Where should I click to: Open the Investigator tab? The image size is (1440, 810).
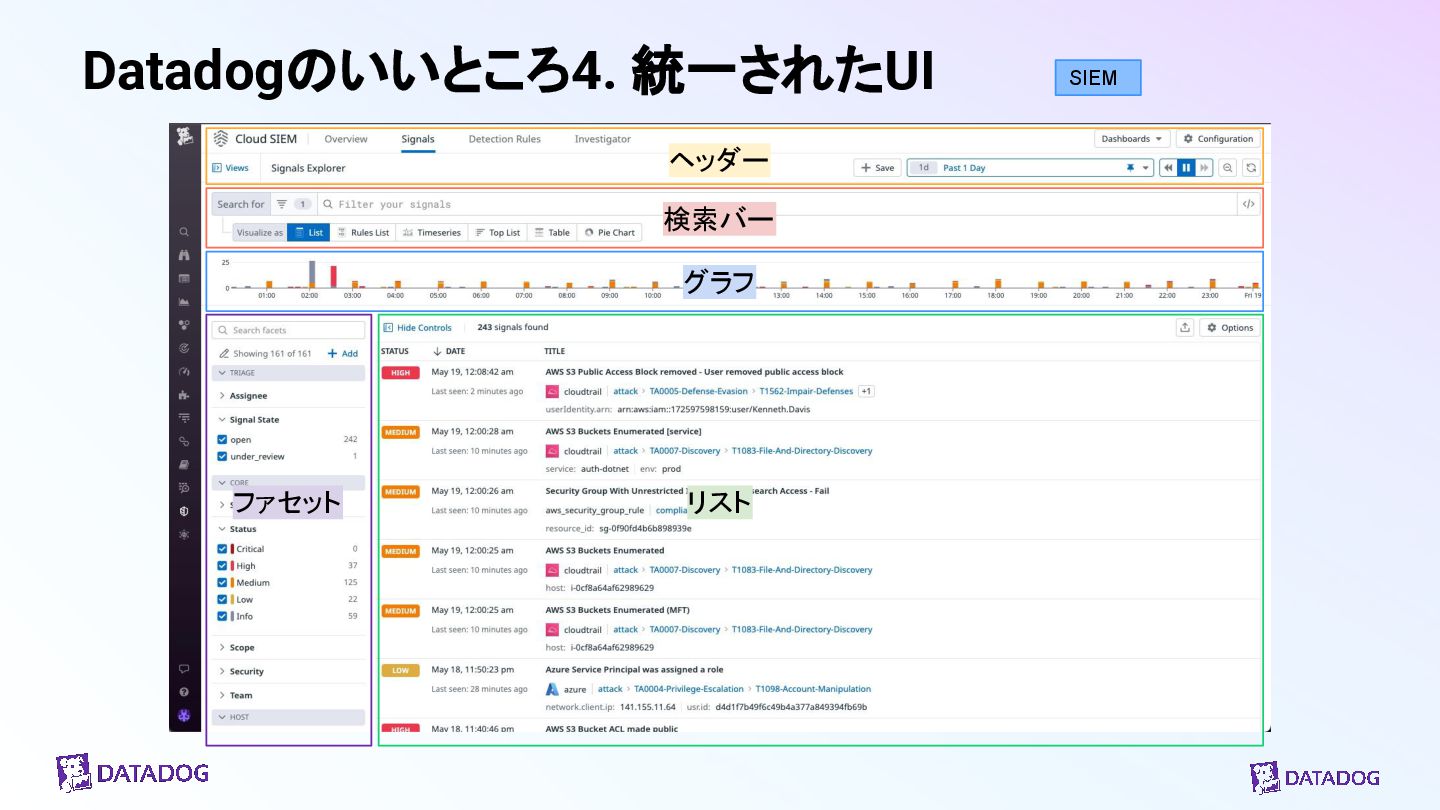[603, 139]
